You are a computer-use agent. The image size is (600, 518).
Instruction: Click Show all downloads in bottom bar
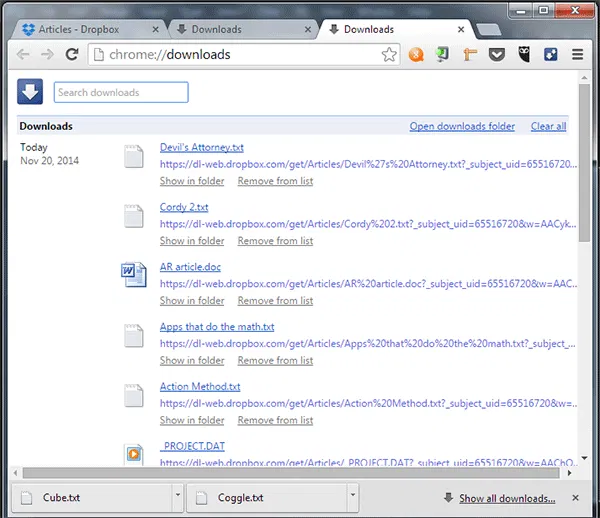click(x=506, y=498)
